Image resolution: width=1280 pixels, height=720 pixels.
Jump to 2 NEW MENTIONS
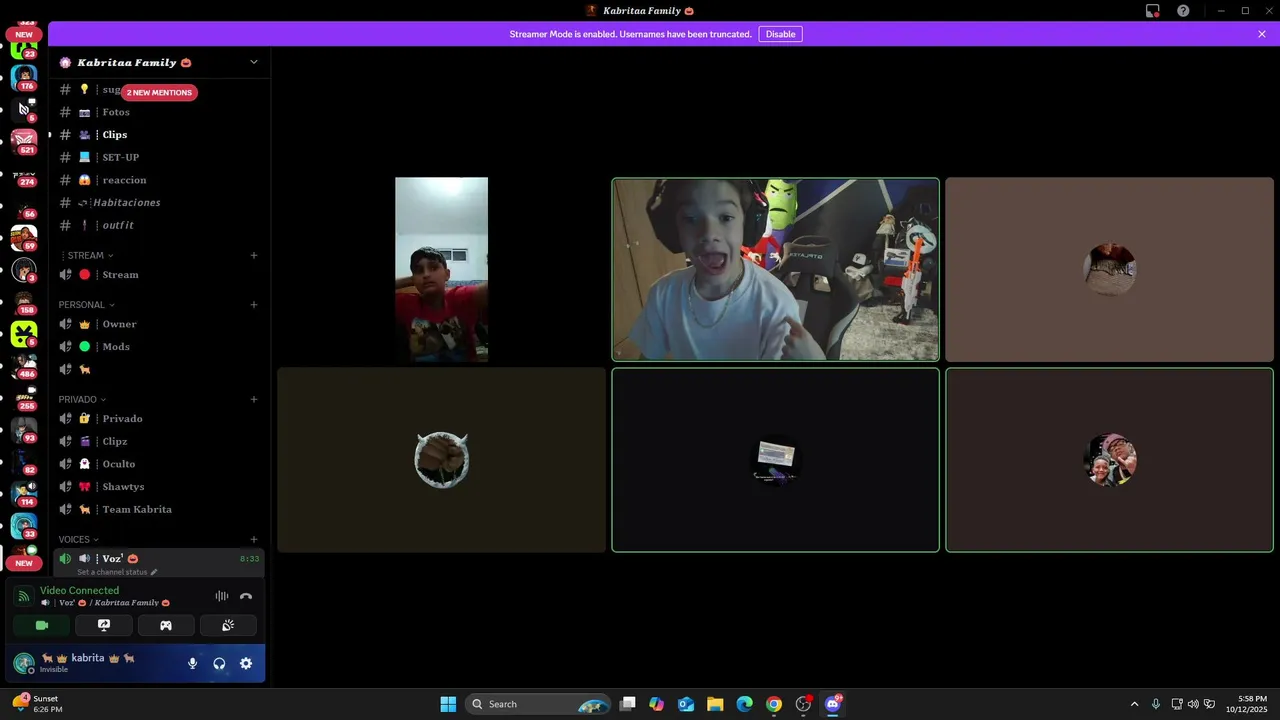pos(159,92)
